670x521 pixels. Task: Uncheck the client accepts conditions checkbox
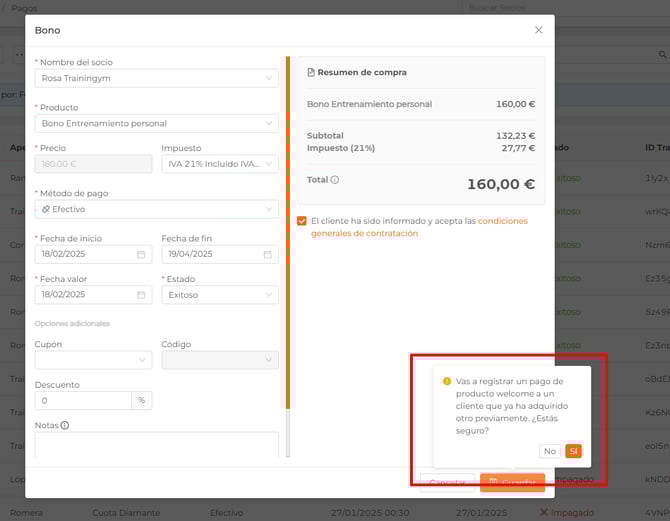pyautogui.click(x=302, y=221)
